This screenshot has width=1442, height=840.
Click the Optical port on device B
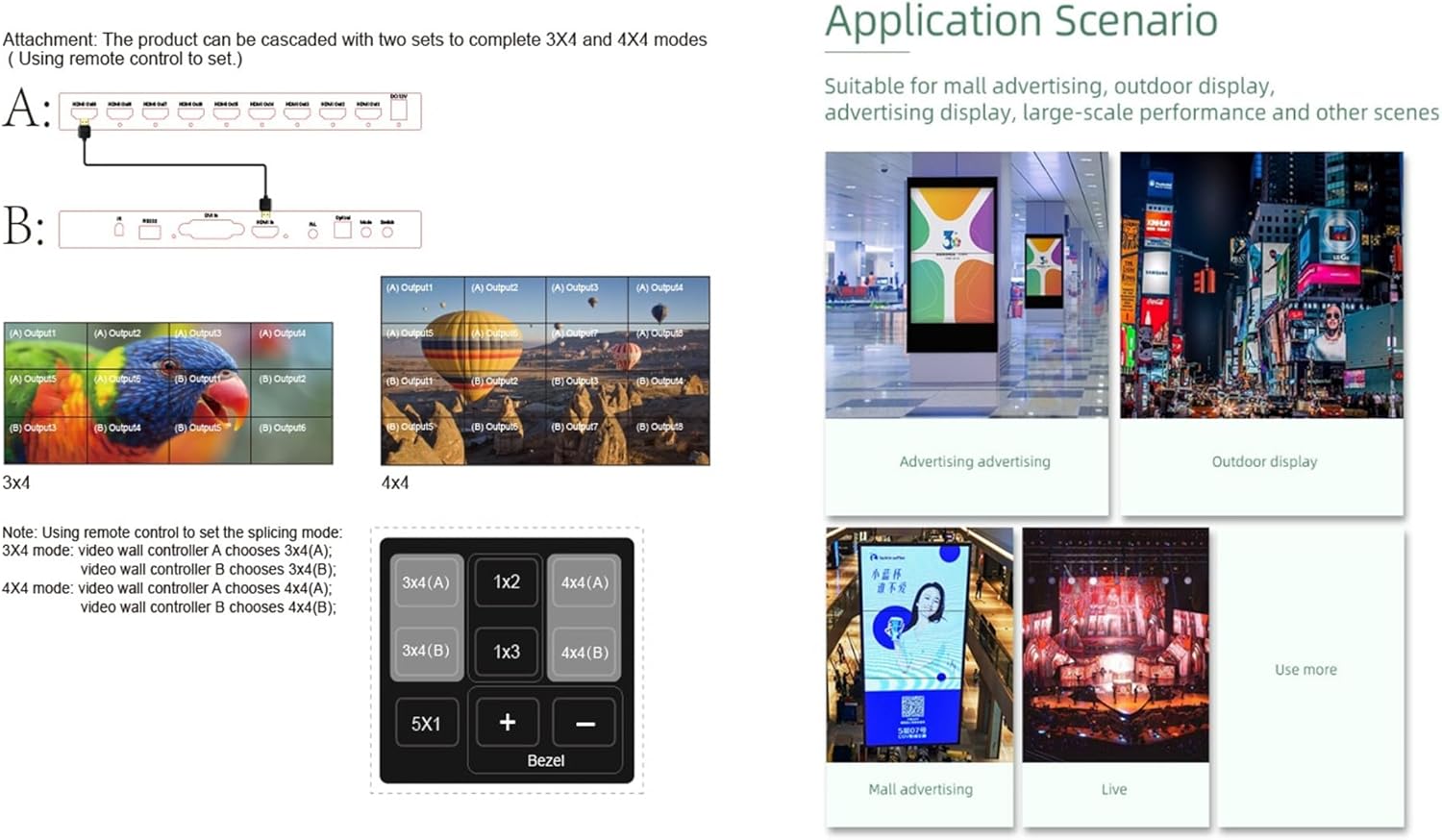click(343, 228)
